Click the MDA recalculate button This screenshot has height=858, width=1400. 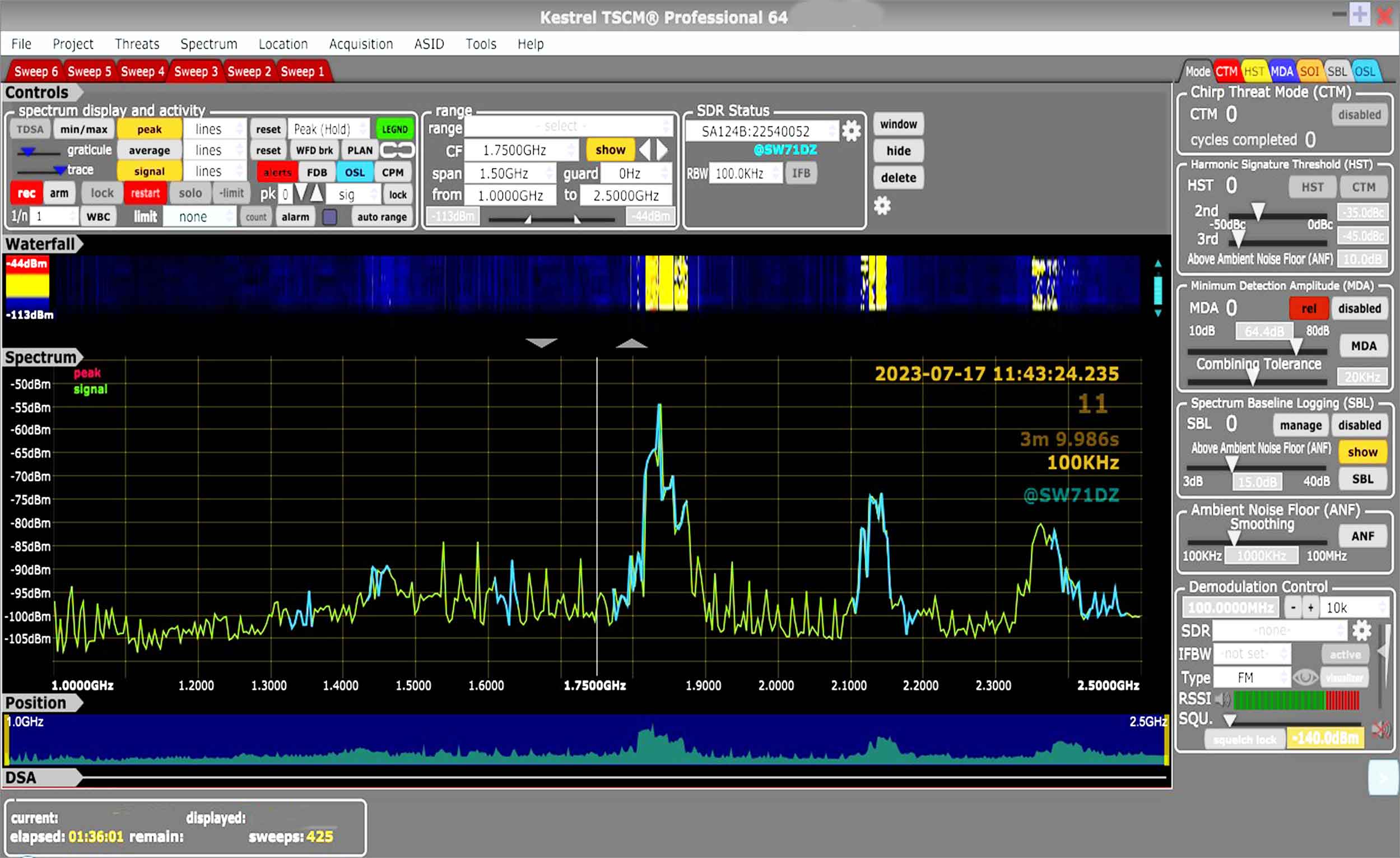tap(1362, 345)
